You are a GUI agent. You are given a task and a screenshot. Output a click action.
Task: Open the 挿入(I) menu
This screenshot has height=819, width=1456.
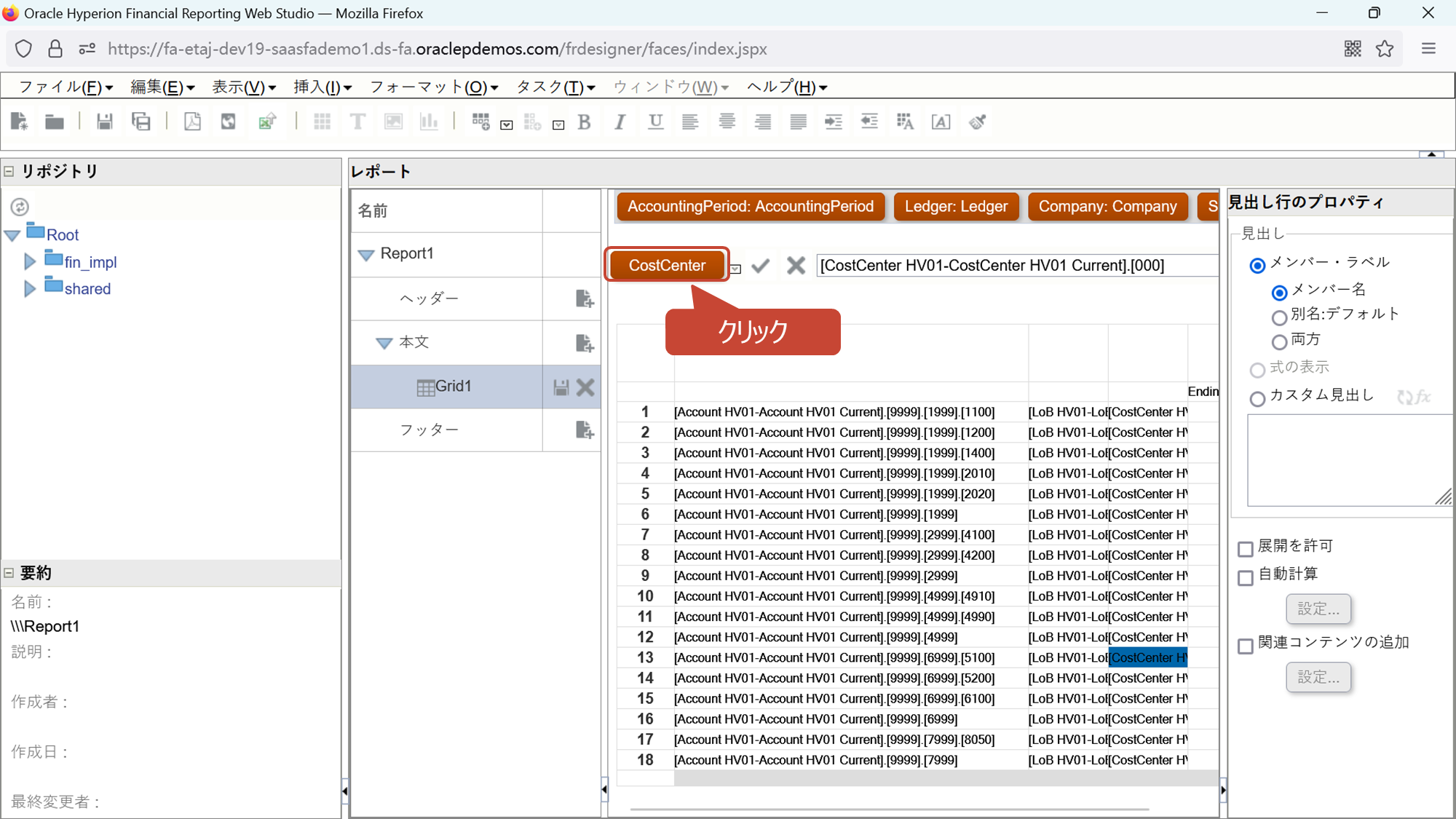pyautogui.click(x=323, y=87)
